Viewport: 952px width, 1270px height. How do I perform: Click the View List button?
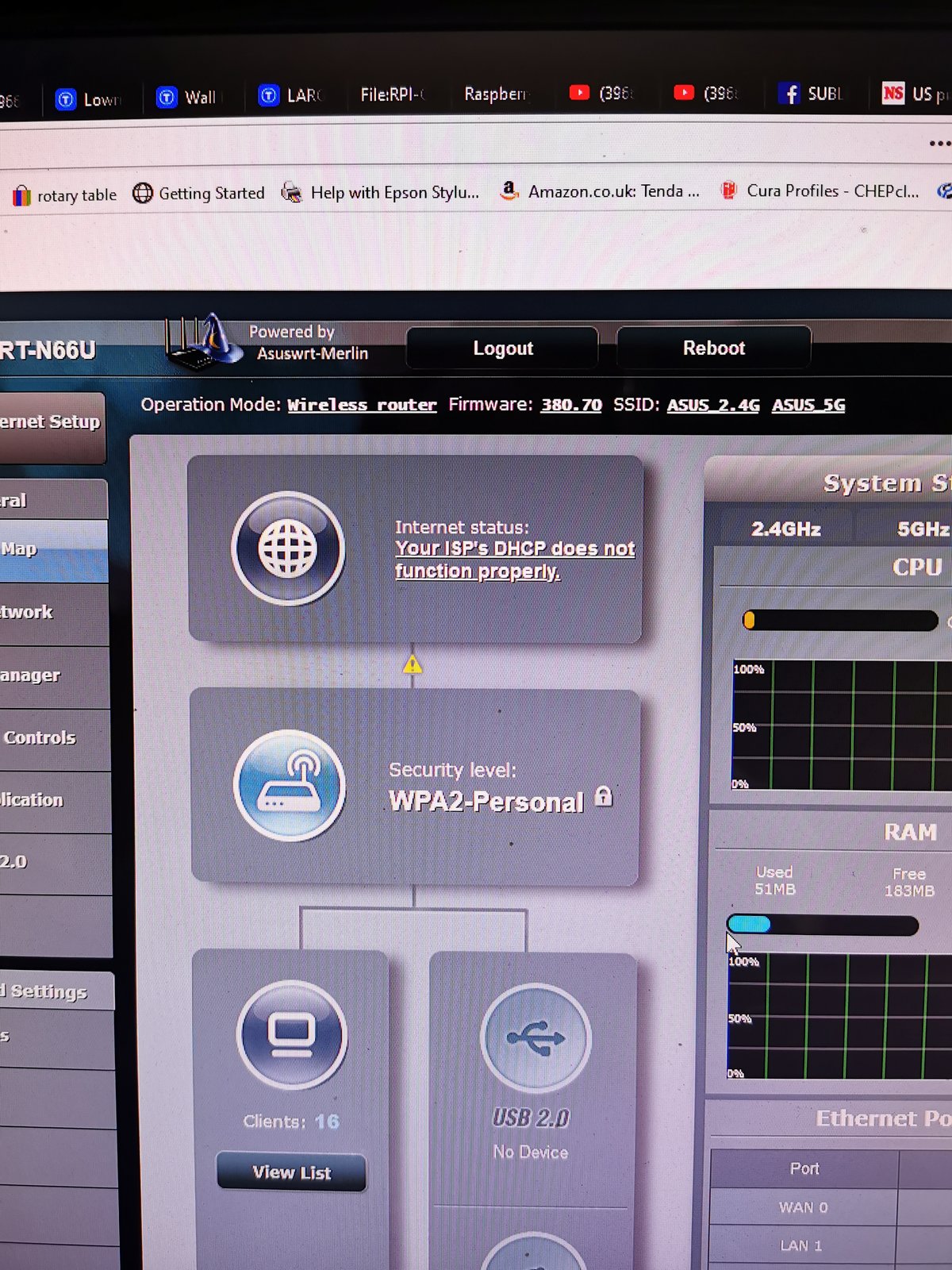(292, 1172)
